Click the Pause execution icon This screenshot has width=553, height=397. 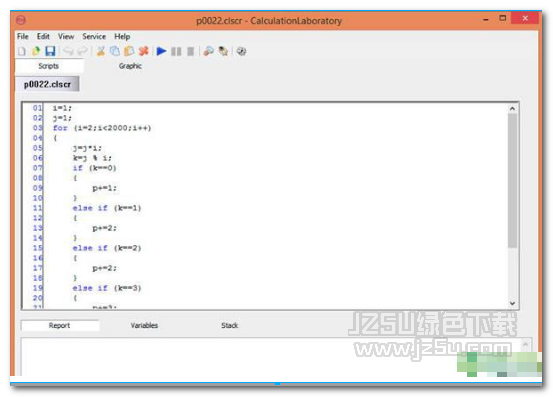click(176, 52)
